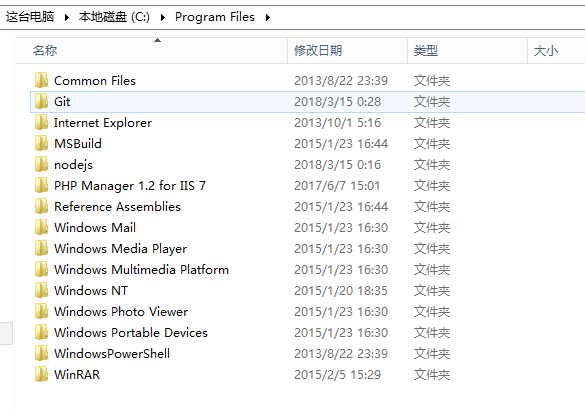The height and width of the screenshot is (413, 585).
Task: Select the Common Files folder icon
Action: (41, 81)
